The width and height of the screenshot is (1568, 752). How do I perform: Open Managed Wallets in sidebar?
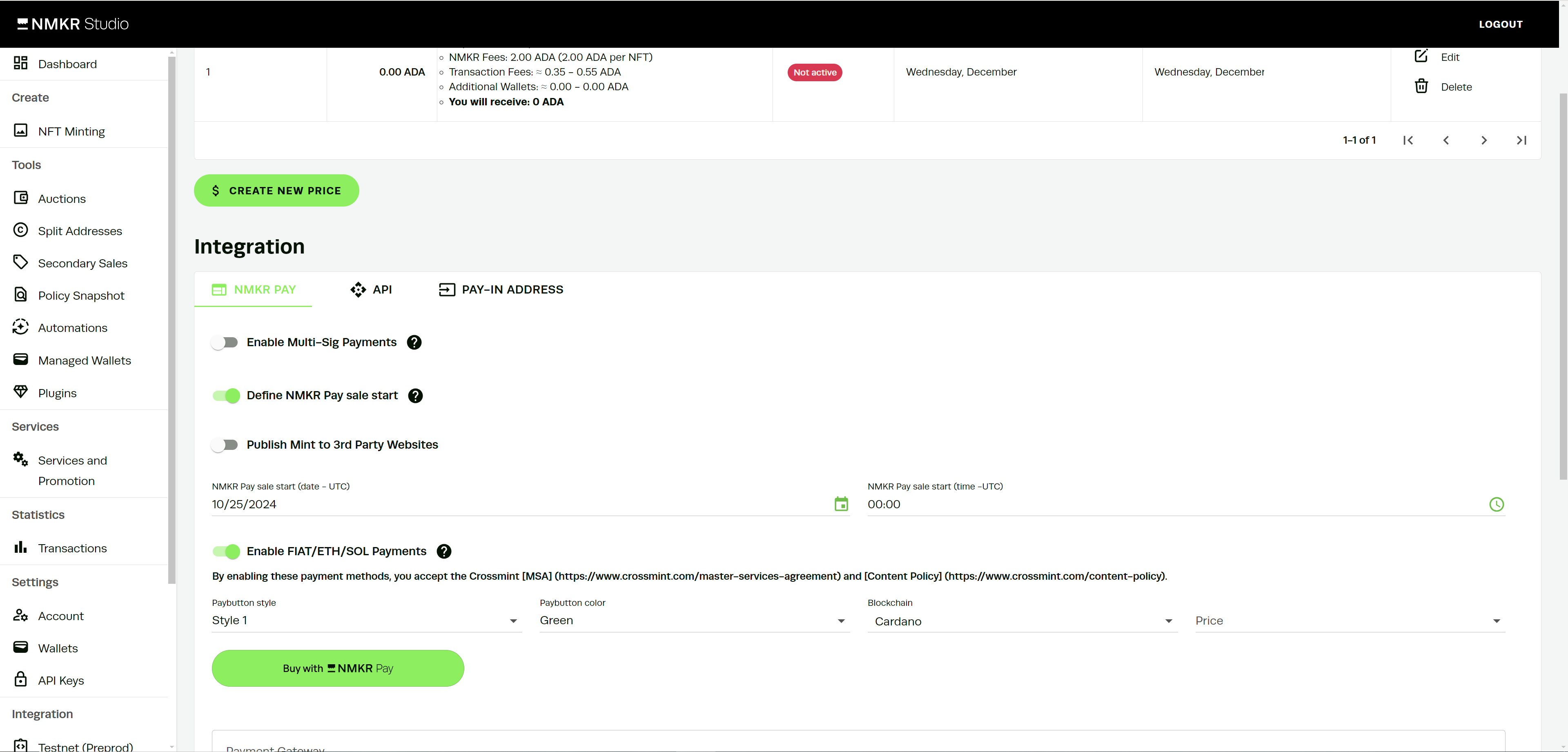pyautogui.click(x=84, y=360)
